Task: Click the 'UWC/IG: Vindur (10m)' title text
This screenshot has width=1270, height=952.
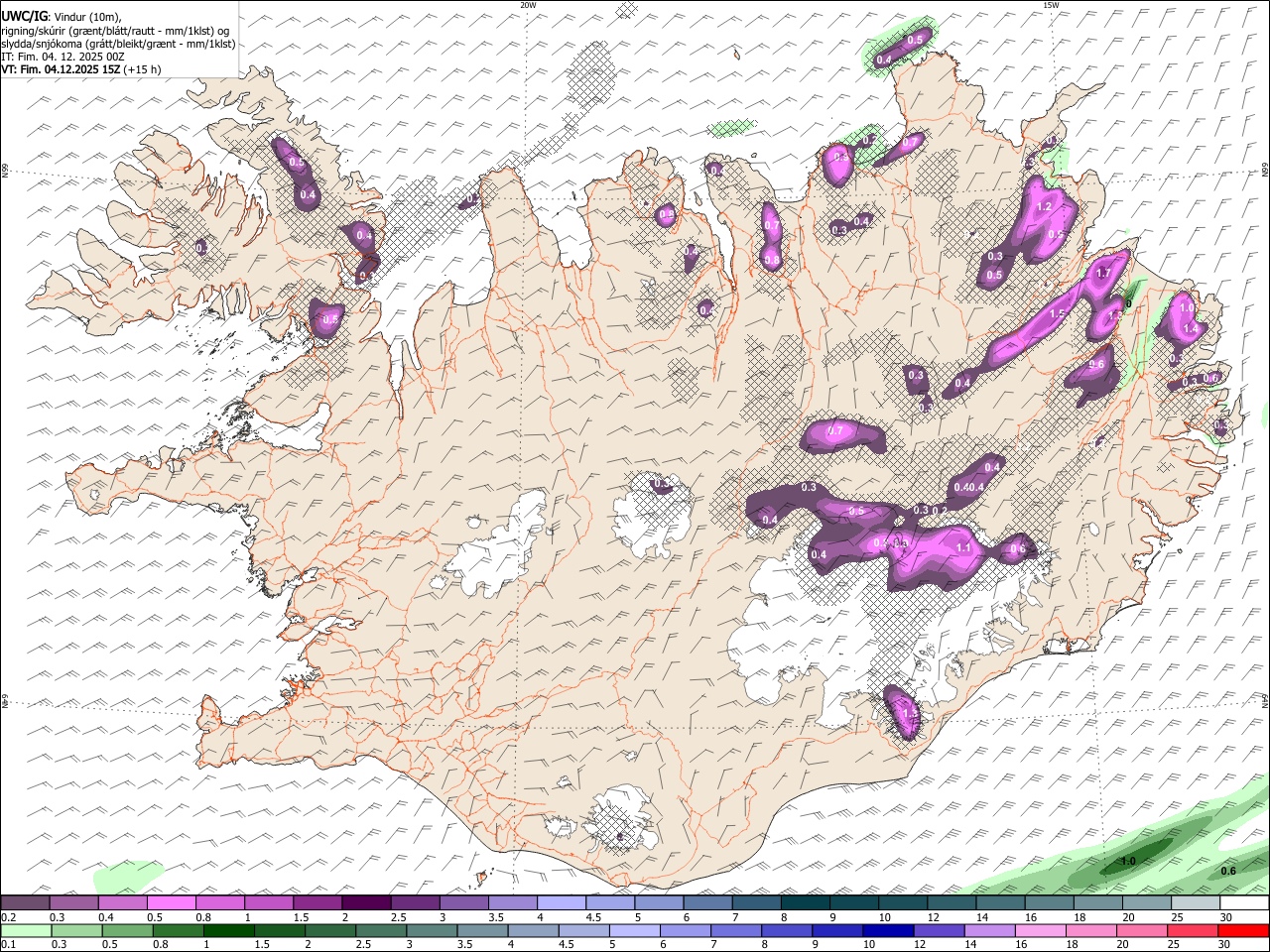Action: [x=61, y=17]
